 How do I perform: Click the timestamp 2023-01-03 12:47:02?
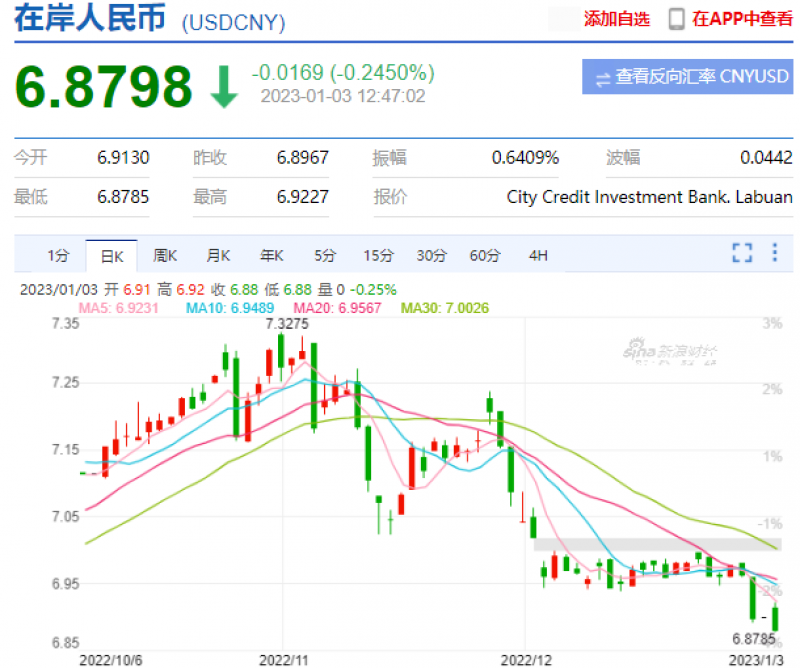point(343,96)
